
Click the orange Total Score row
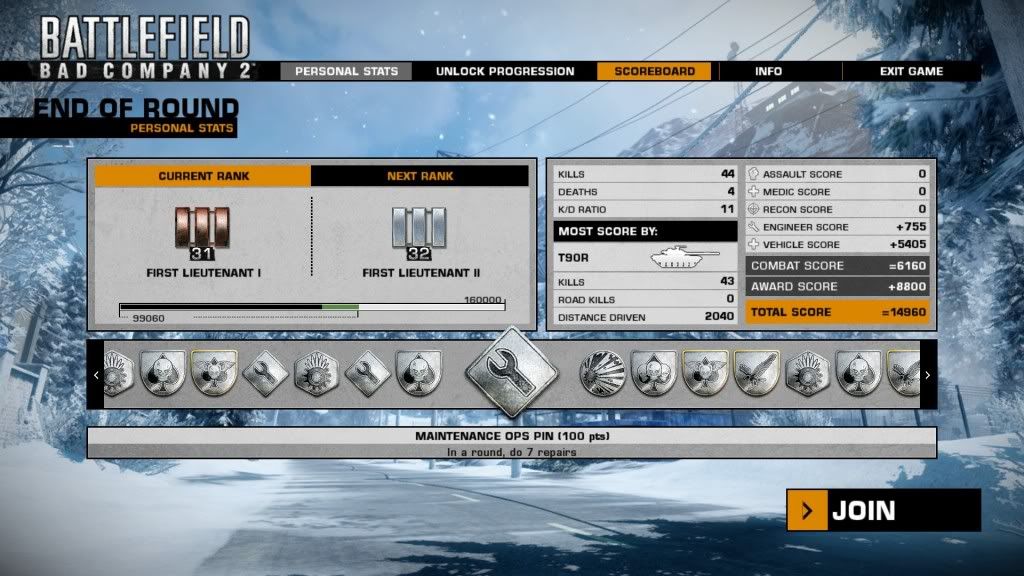[x=838, y=312]
